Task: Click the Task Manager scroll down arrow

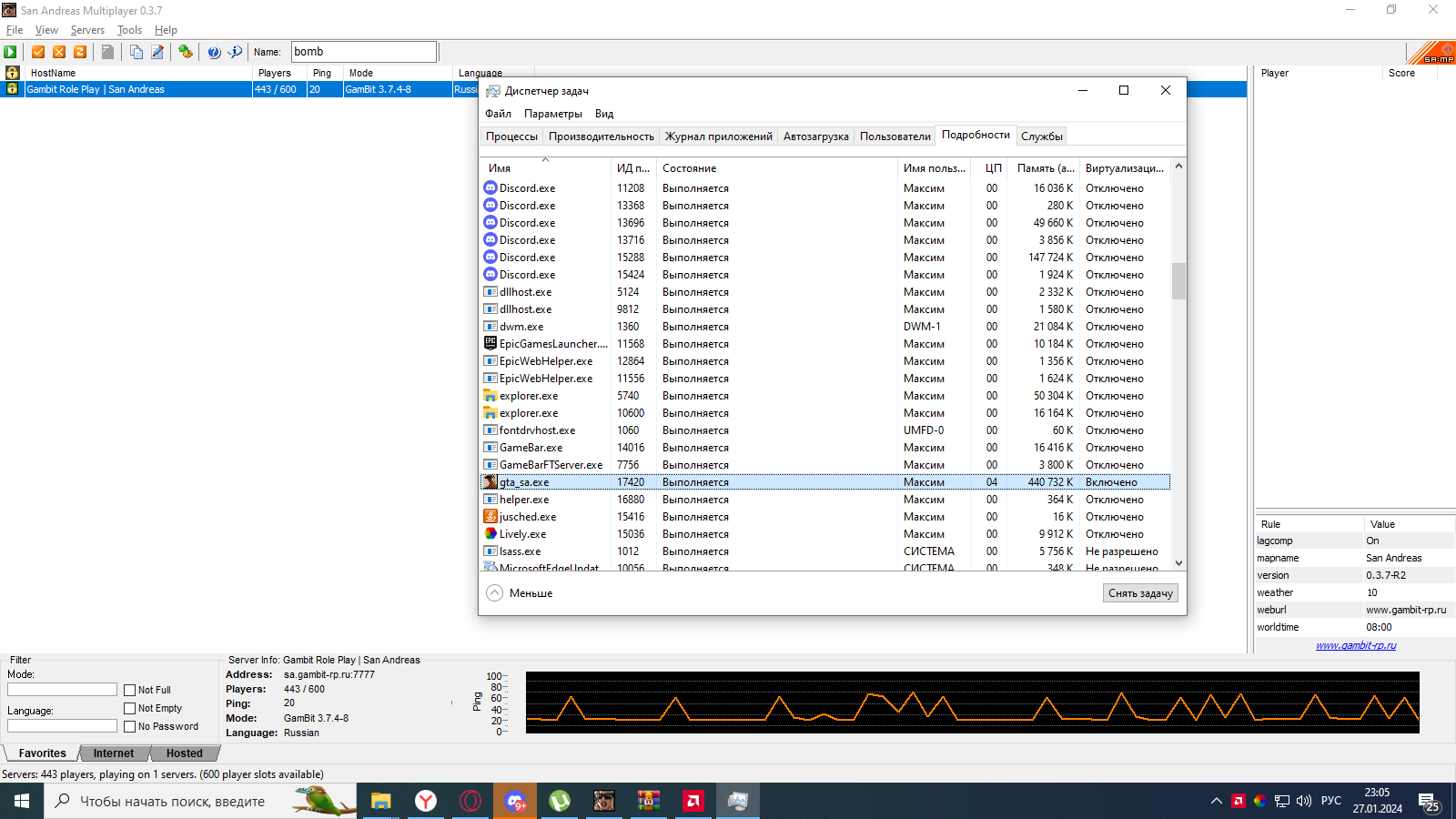Action: (1178, 563)
